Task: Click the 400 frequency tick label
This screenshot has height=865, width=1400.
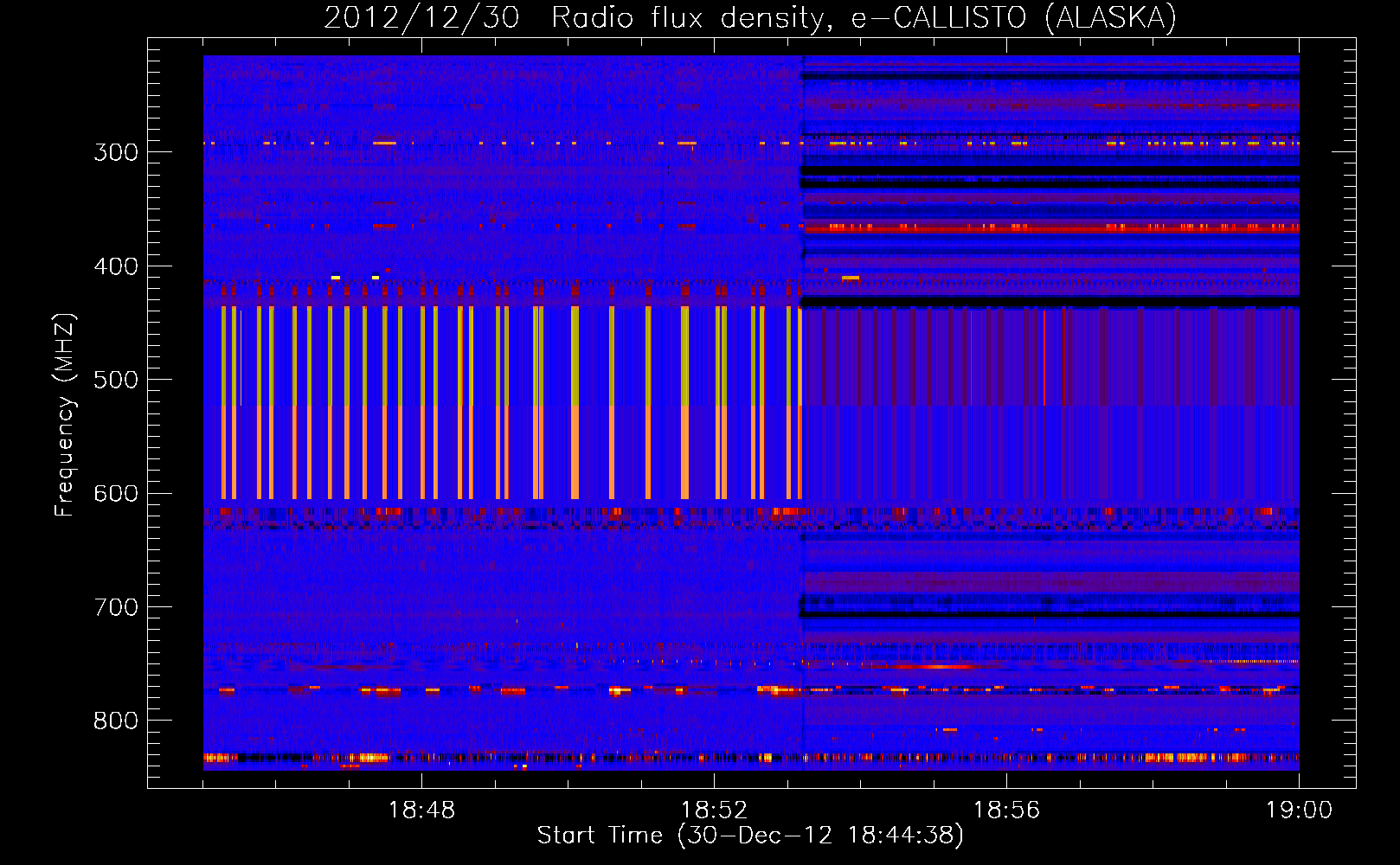Action: click(116, 266)
